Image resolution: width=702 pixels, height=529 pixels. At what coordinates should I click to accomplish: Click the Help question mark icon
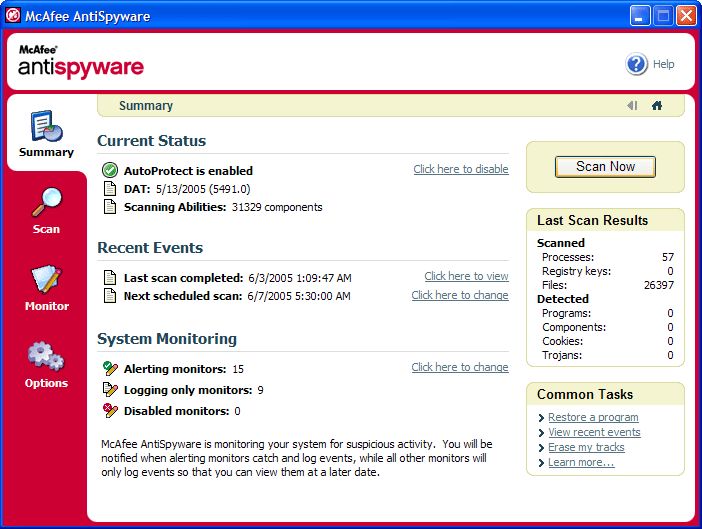[x=637, y=64]
